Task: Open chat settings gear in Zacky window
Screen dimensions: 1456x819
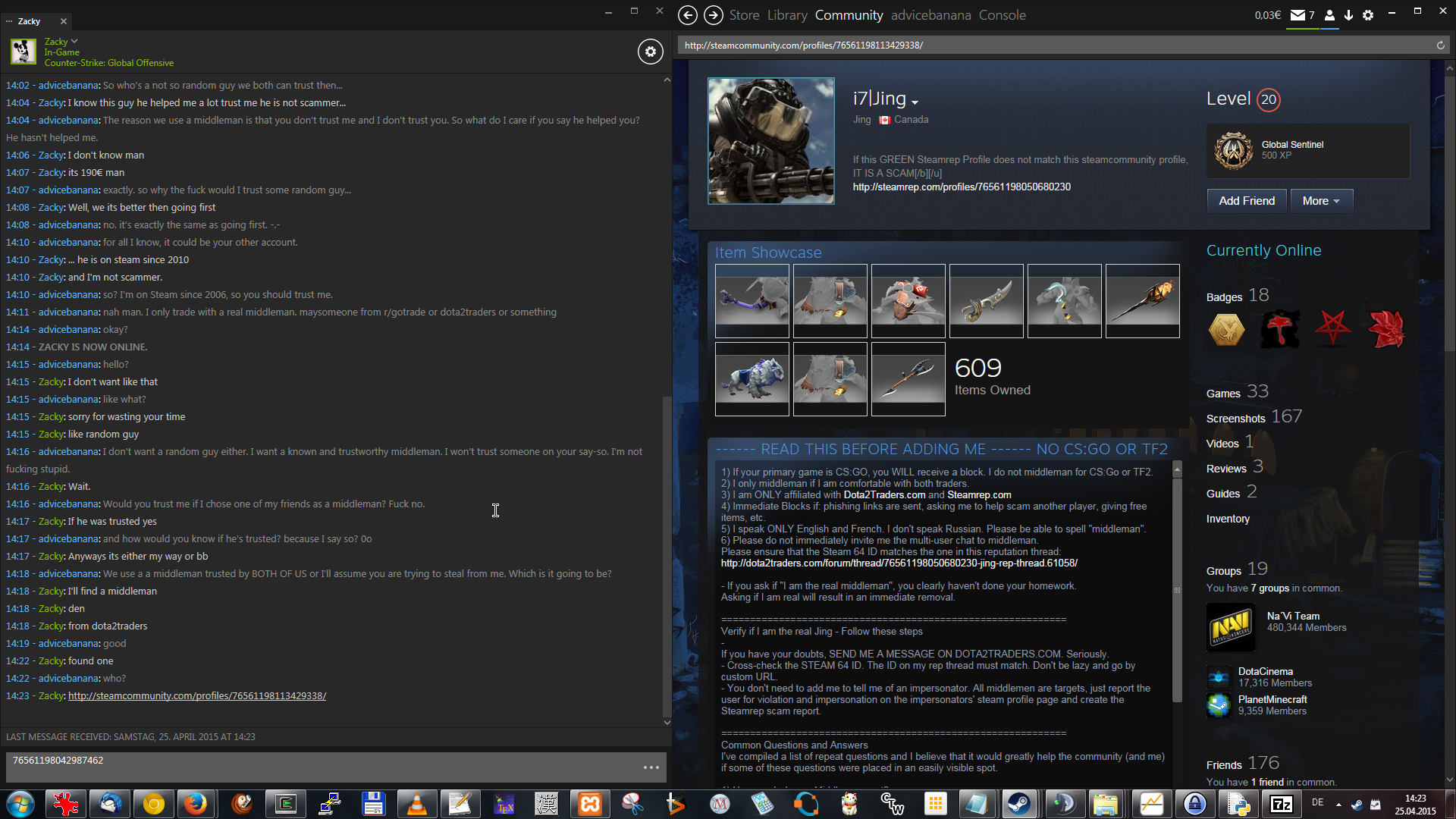Action: (x=650, y=52)
